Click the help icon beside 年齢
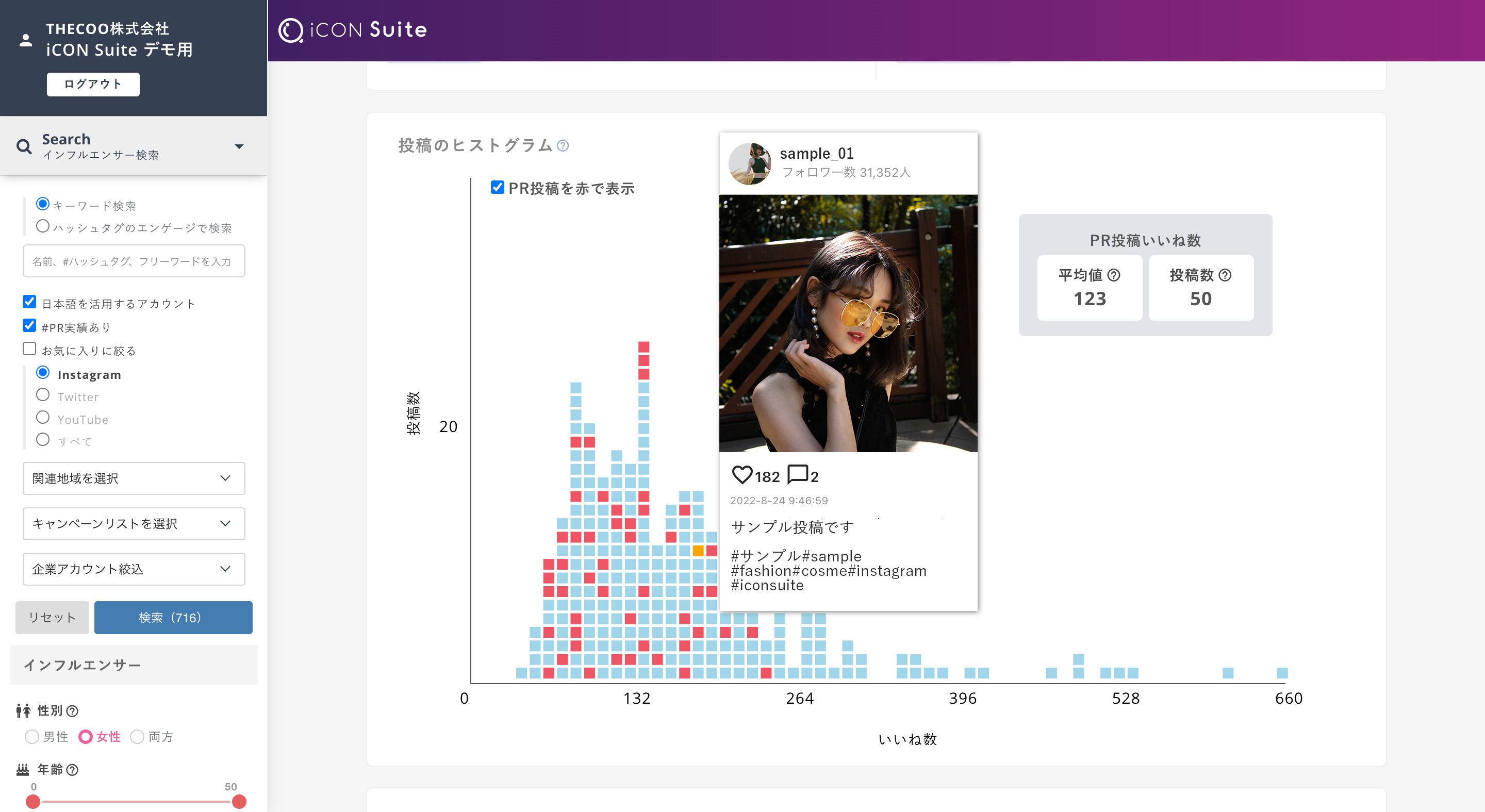Image resolution: width=1485 pixels, height=812 pixels. [72, 770]
